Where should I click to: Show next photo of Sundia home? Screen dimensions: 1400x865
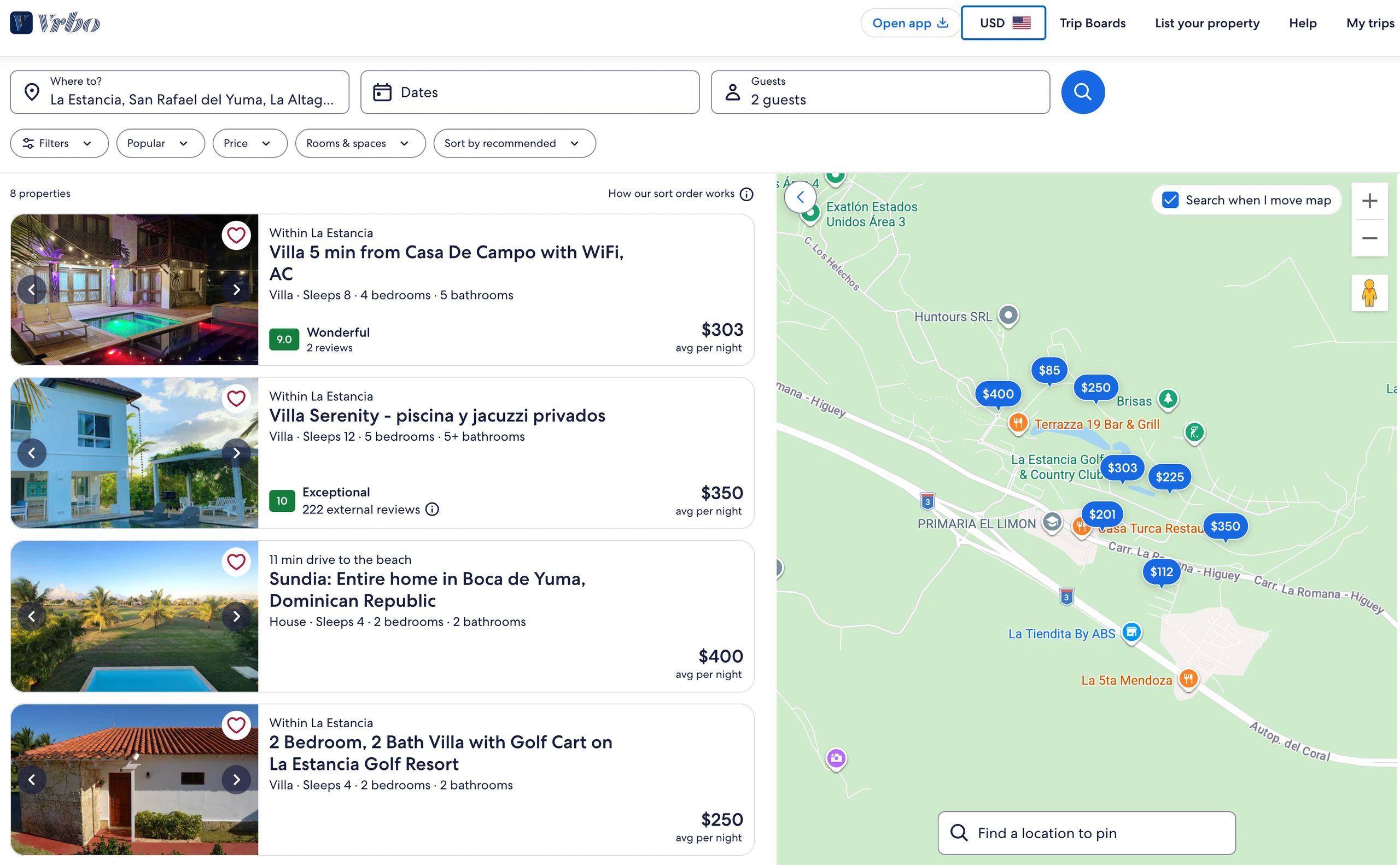236,616
